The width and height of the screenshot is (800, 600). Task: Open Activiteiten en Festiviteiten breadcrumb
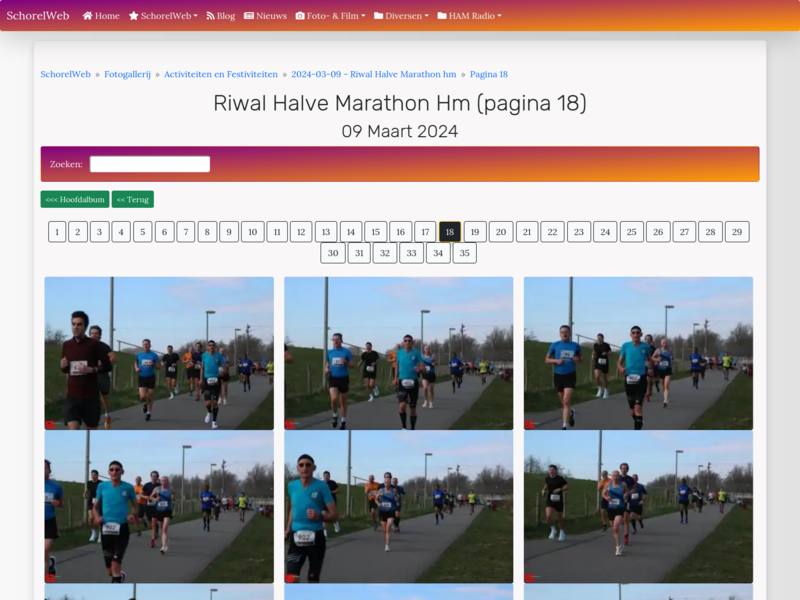[x=221, y=74]
